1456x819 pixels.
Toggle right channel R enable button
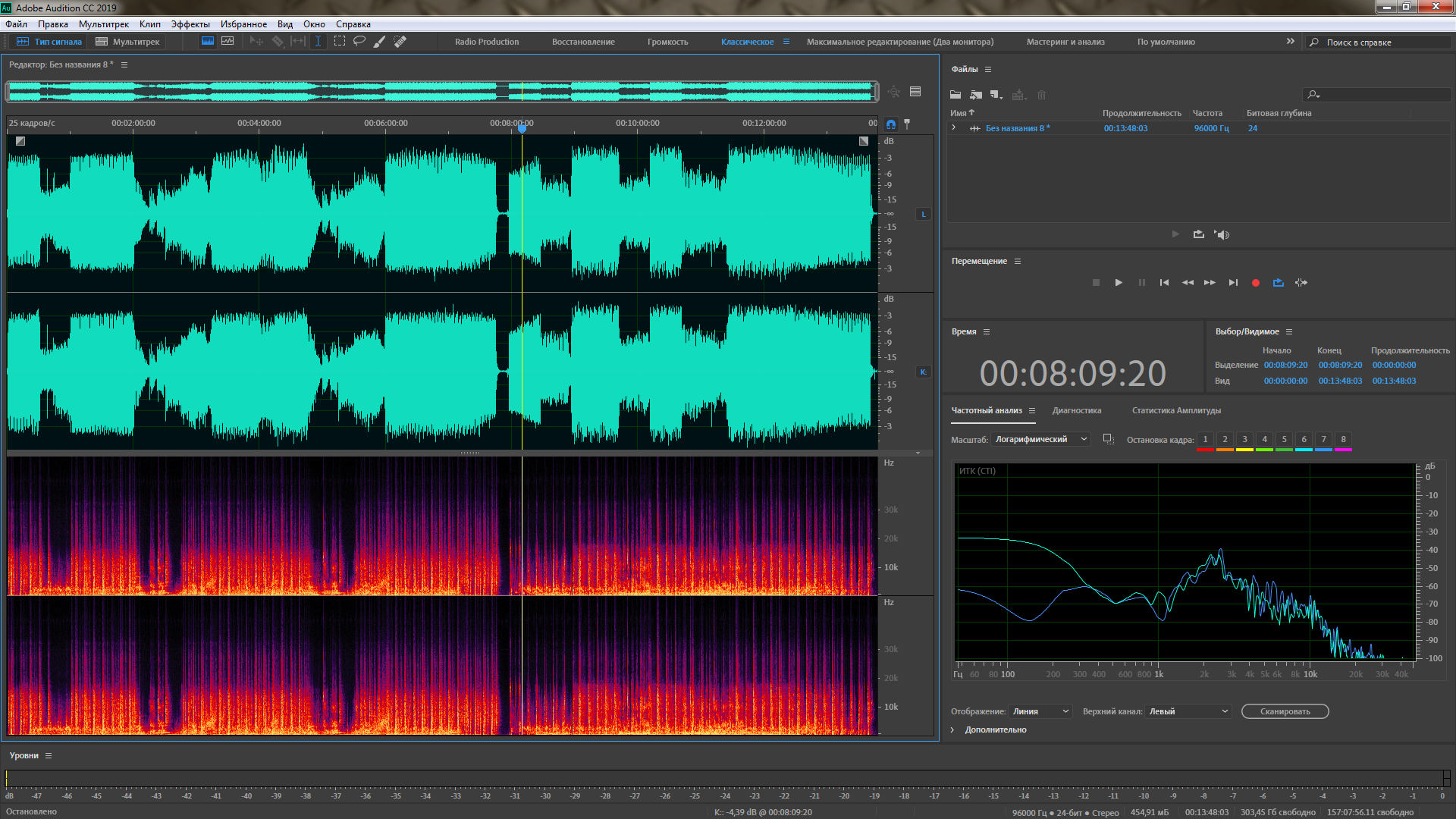click(924, 372)
